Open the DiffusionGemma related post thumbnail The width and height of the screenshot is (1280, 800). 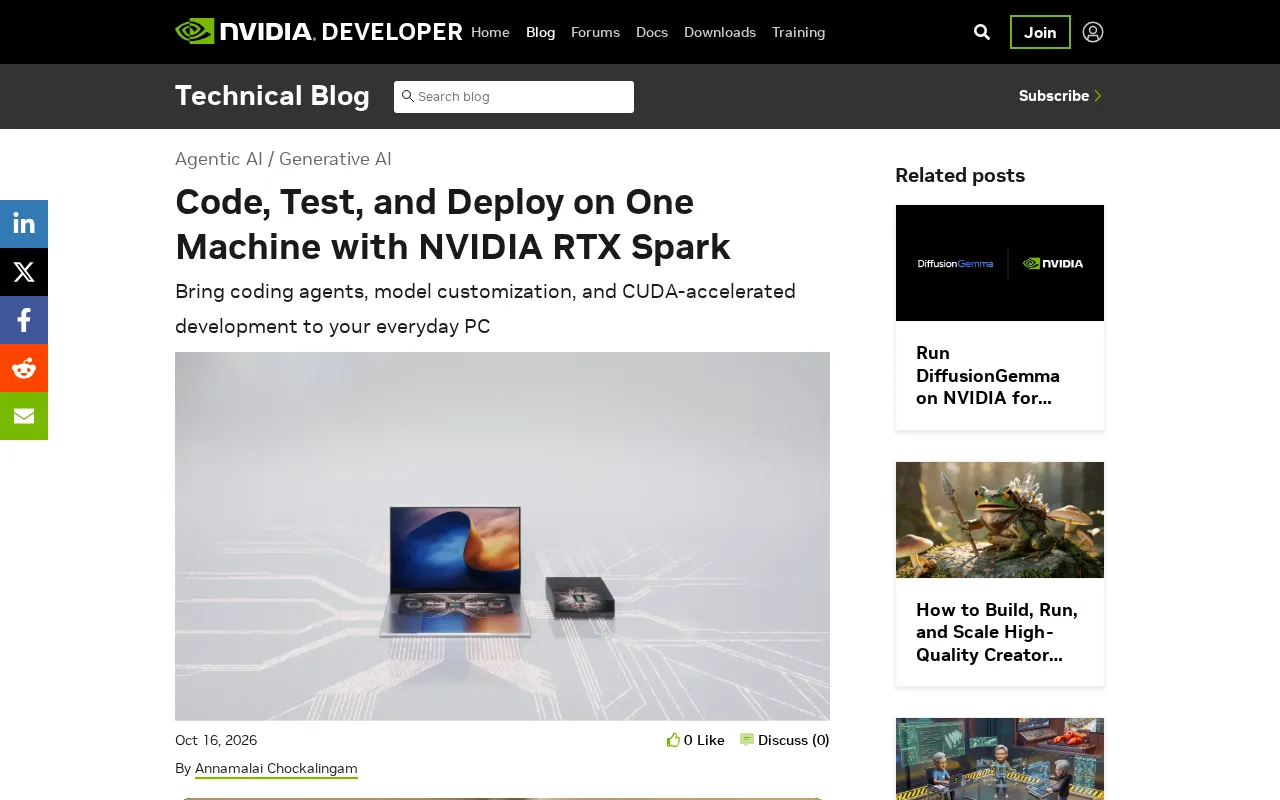1000,263
